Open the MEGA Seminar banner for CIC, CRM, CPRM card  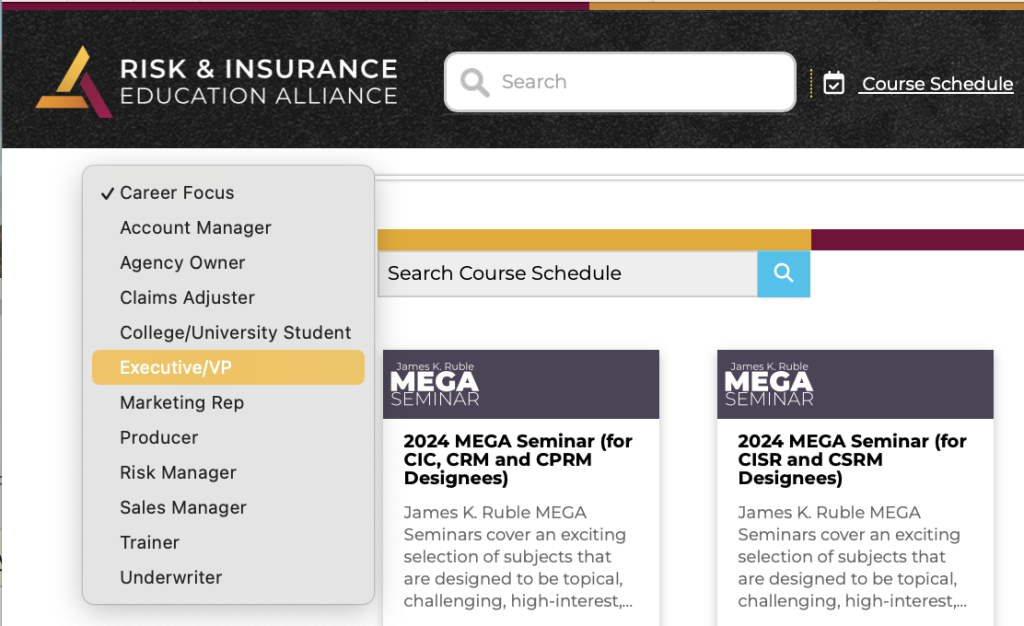pyautogui.click(x=521, y=384)
